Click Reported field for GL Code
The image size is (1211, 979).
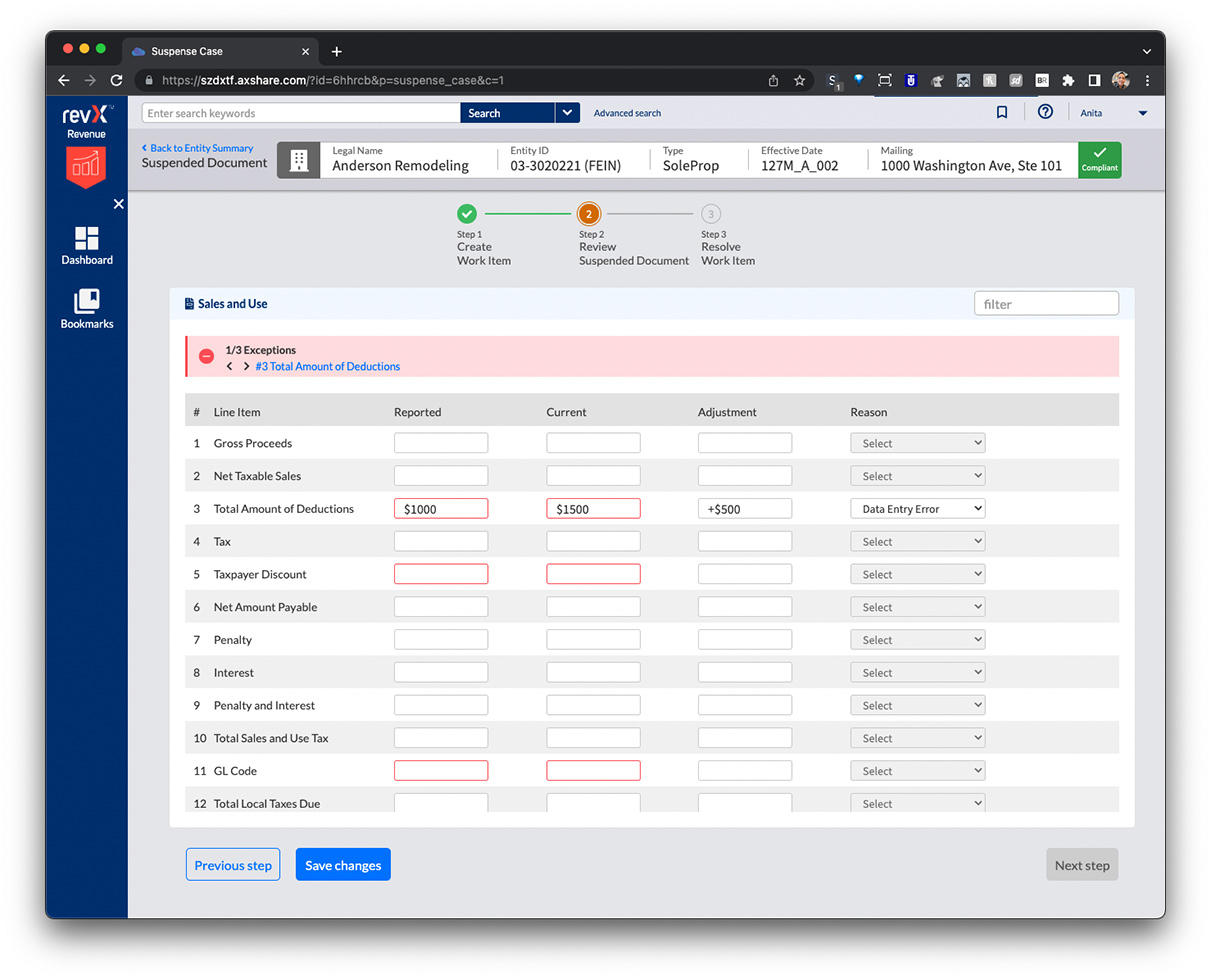[x=441, y=771]
